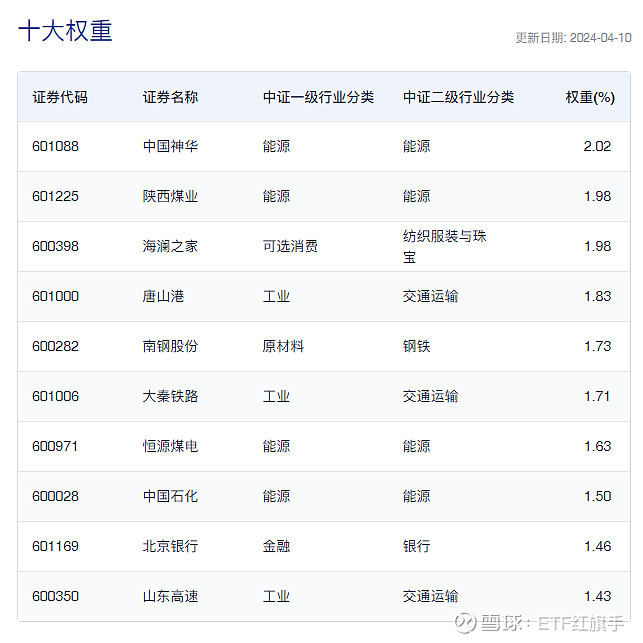Select stock name 南钢股份
The image size is (643, 643).
click(170, 347)
